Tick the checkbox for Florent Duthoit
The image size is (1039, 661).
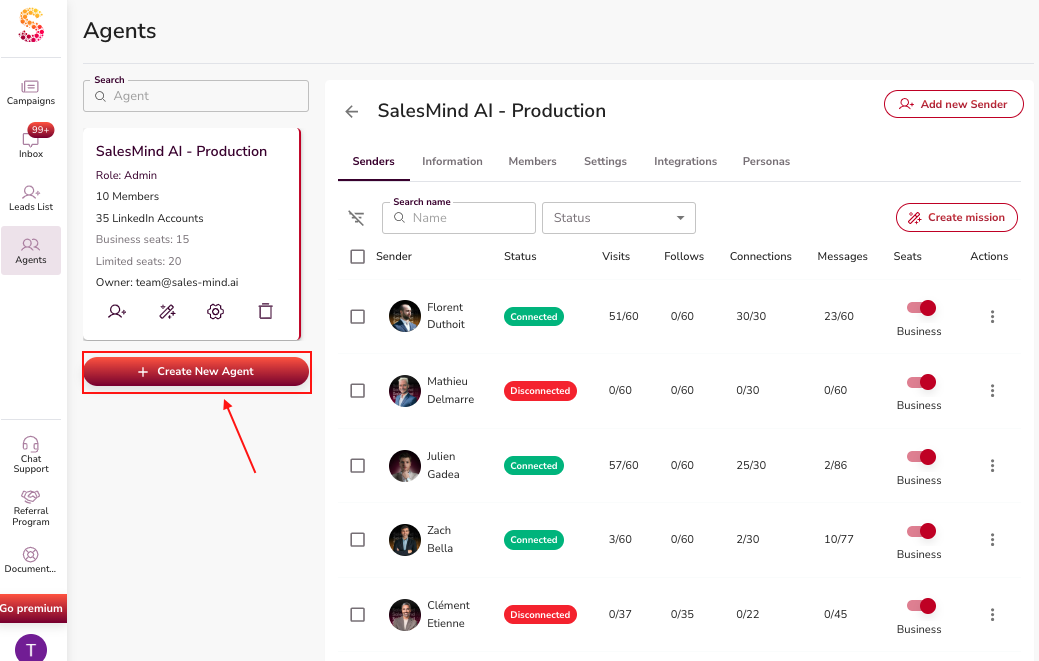click(358, 317)
